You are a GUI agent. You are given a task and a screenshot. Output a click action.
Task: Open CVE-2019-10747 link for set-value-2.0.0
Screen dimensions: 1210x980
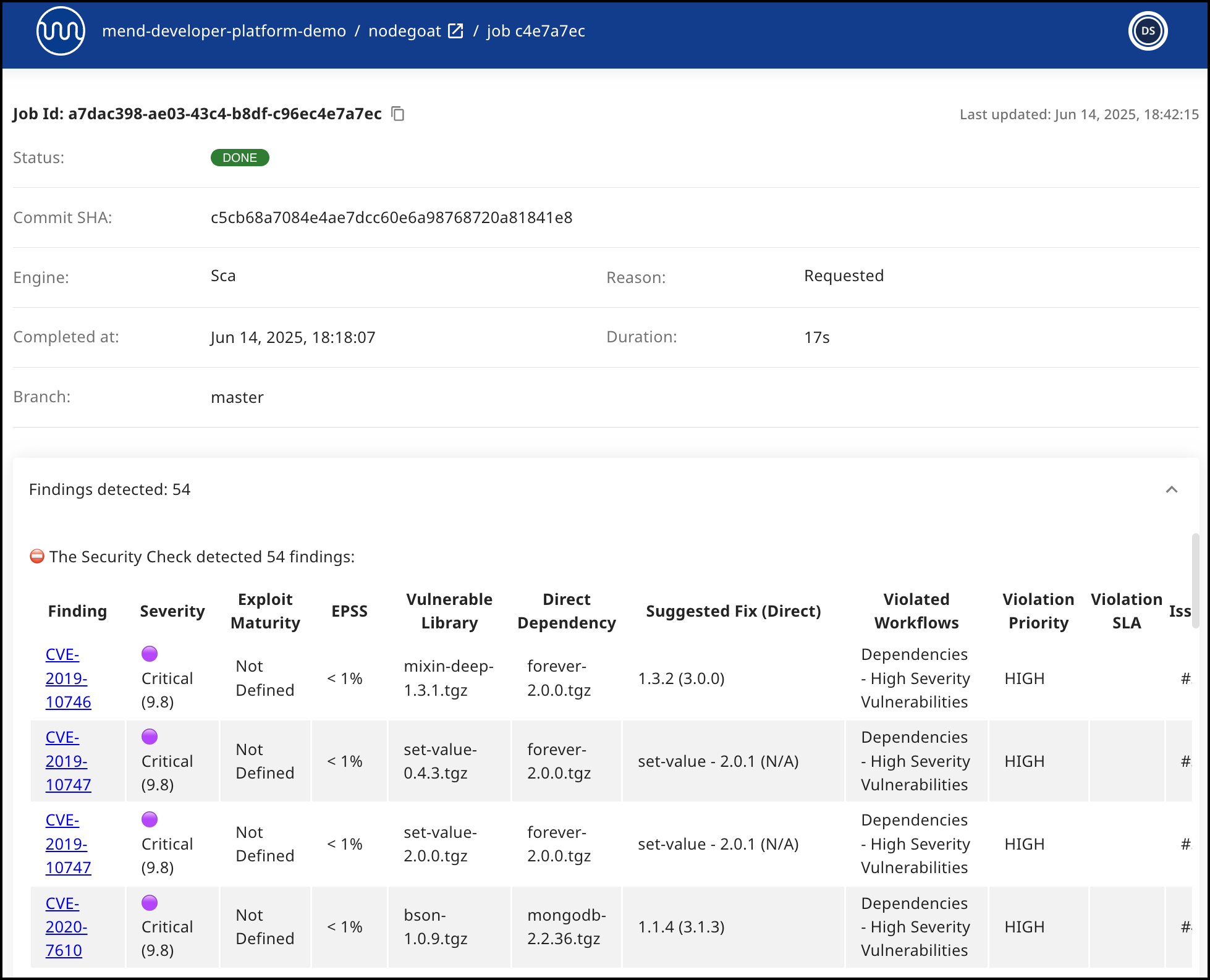(67, 844)
